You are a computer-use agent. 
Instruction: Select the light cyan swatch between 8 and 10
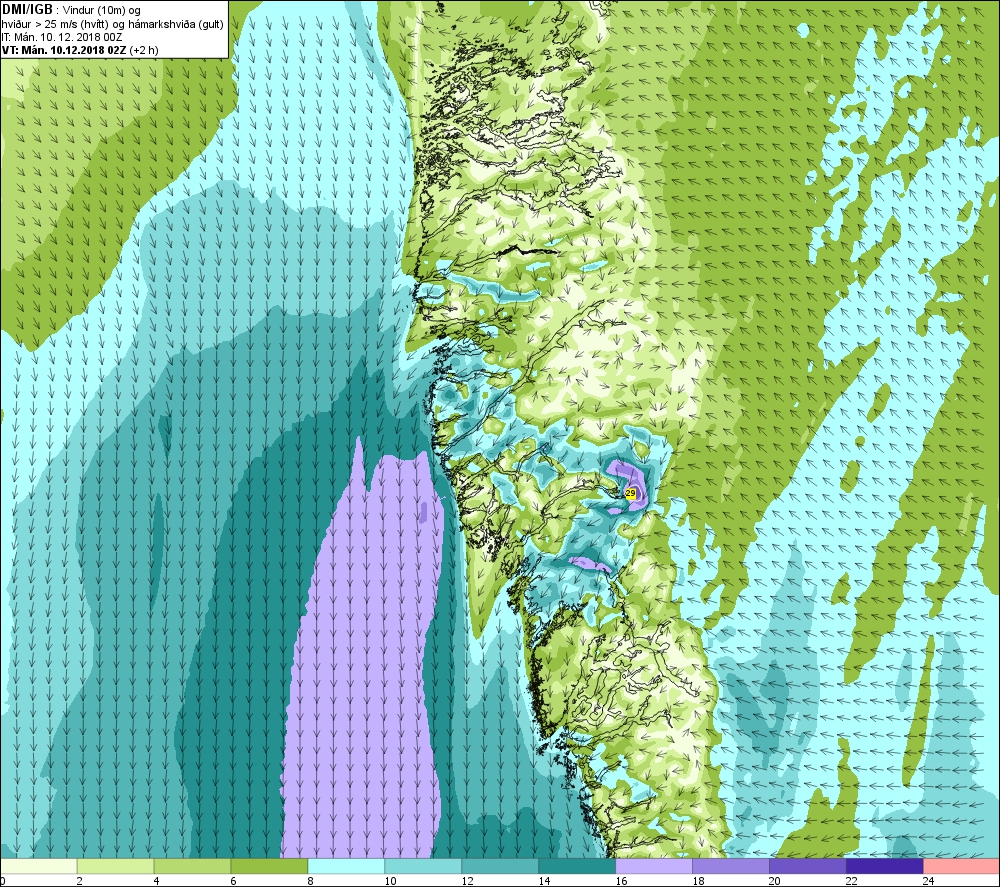[x=346, y=866]
